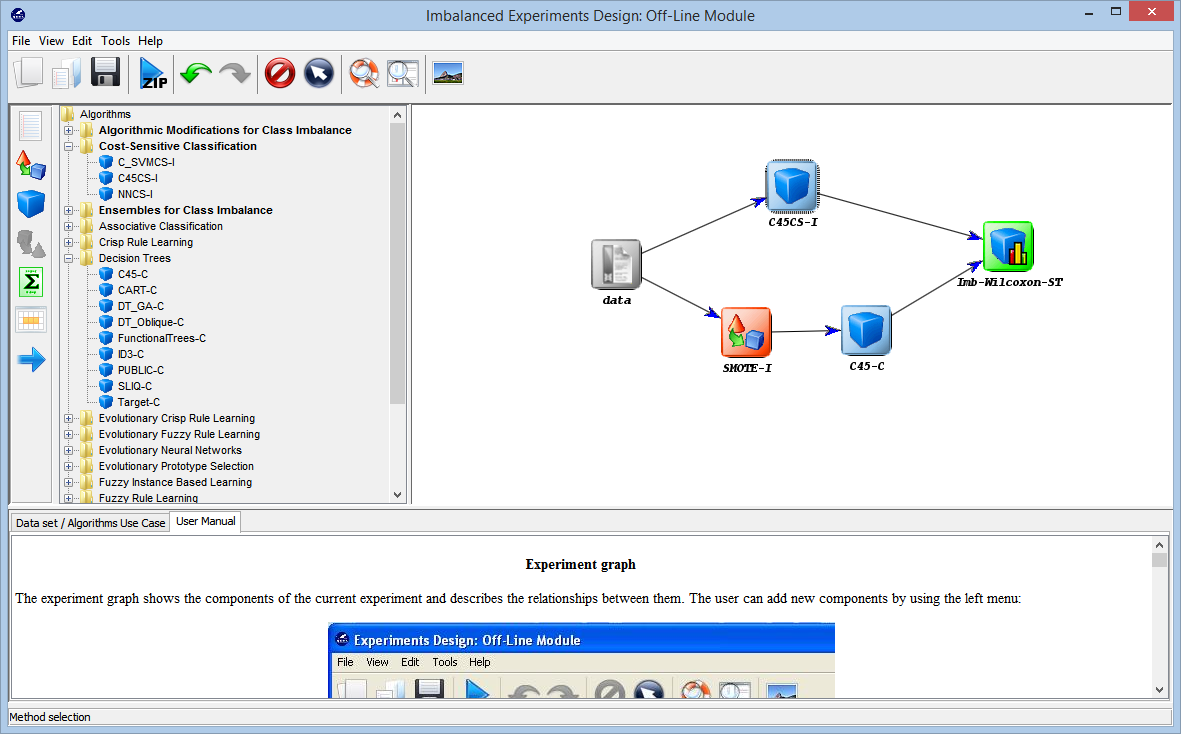Screen dimensions: 1181x734
Task: Click the preprocessing methods sidebar icon
Action: [x=31, y=165]
